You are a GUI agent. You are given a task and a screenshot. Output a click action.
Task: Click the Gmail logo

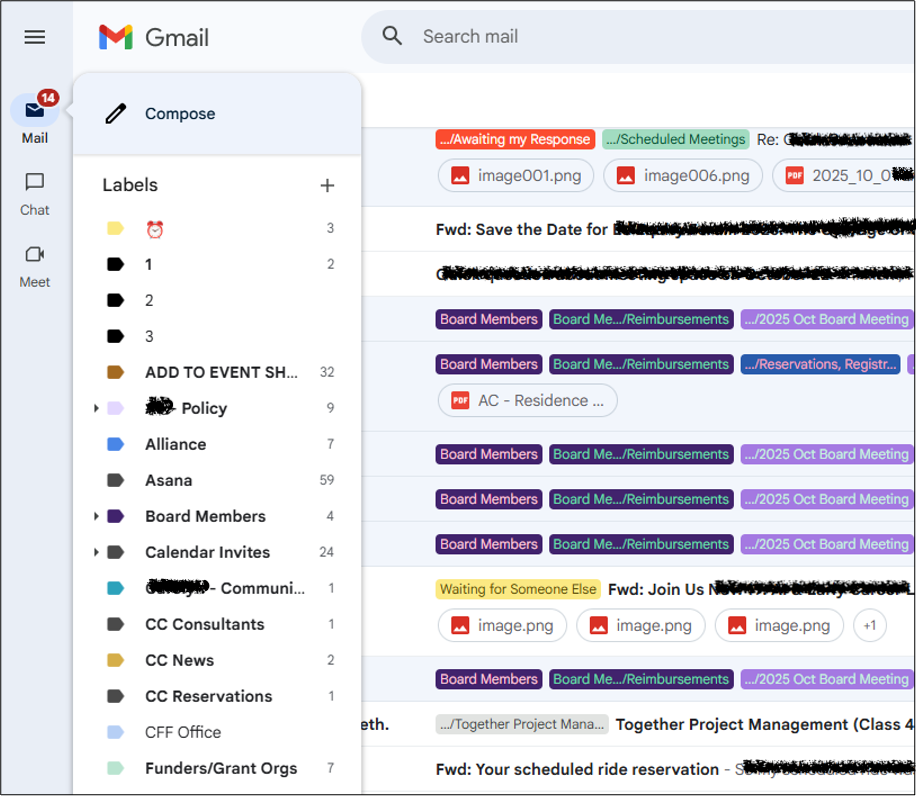click(x=154, y=37)
